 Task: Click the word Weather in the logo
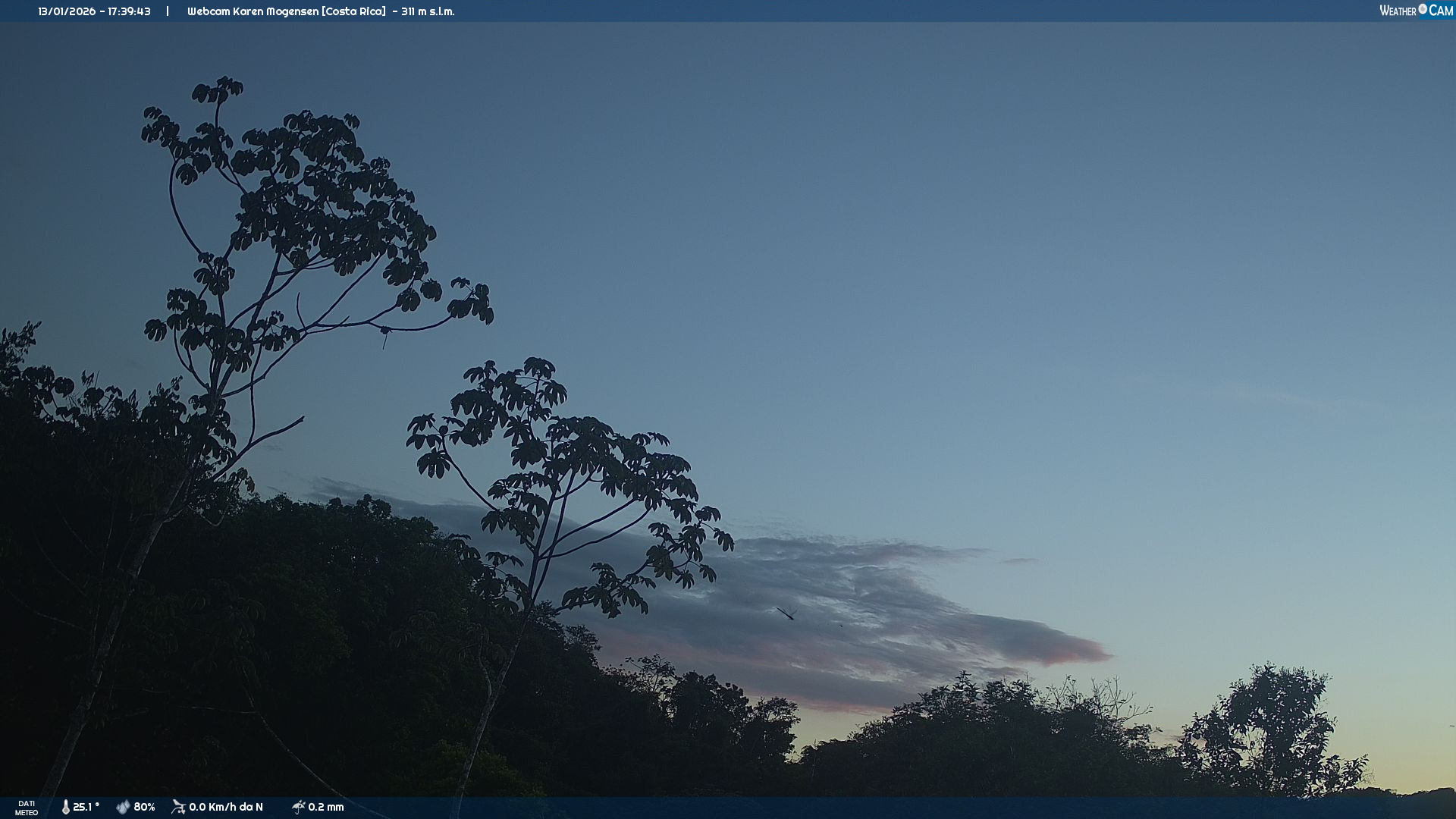1398,11
